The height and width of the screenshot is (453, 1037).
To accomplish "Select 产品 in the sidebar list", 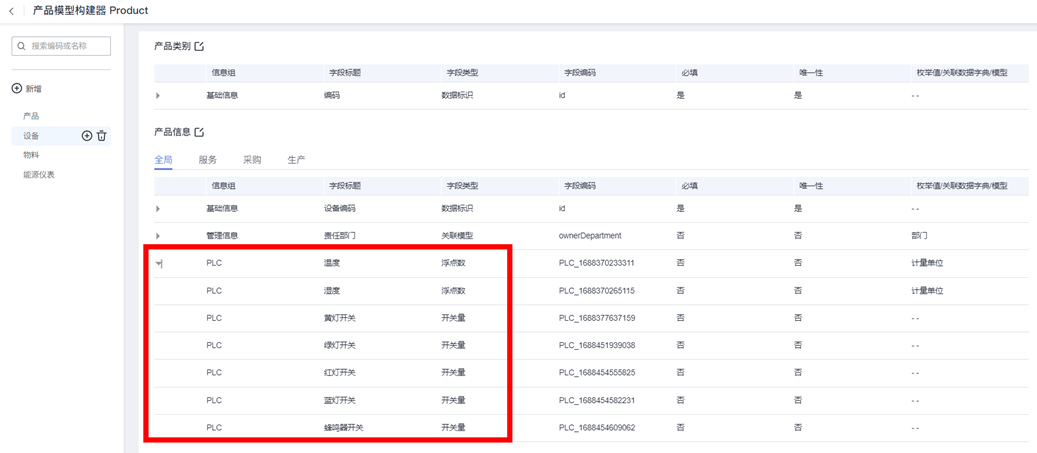I will click(x=31, y=116).
